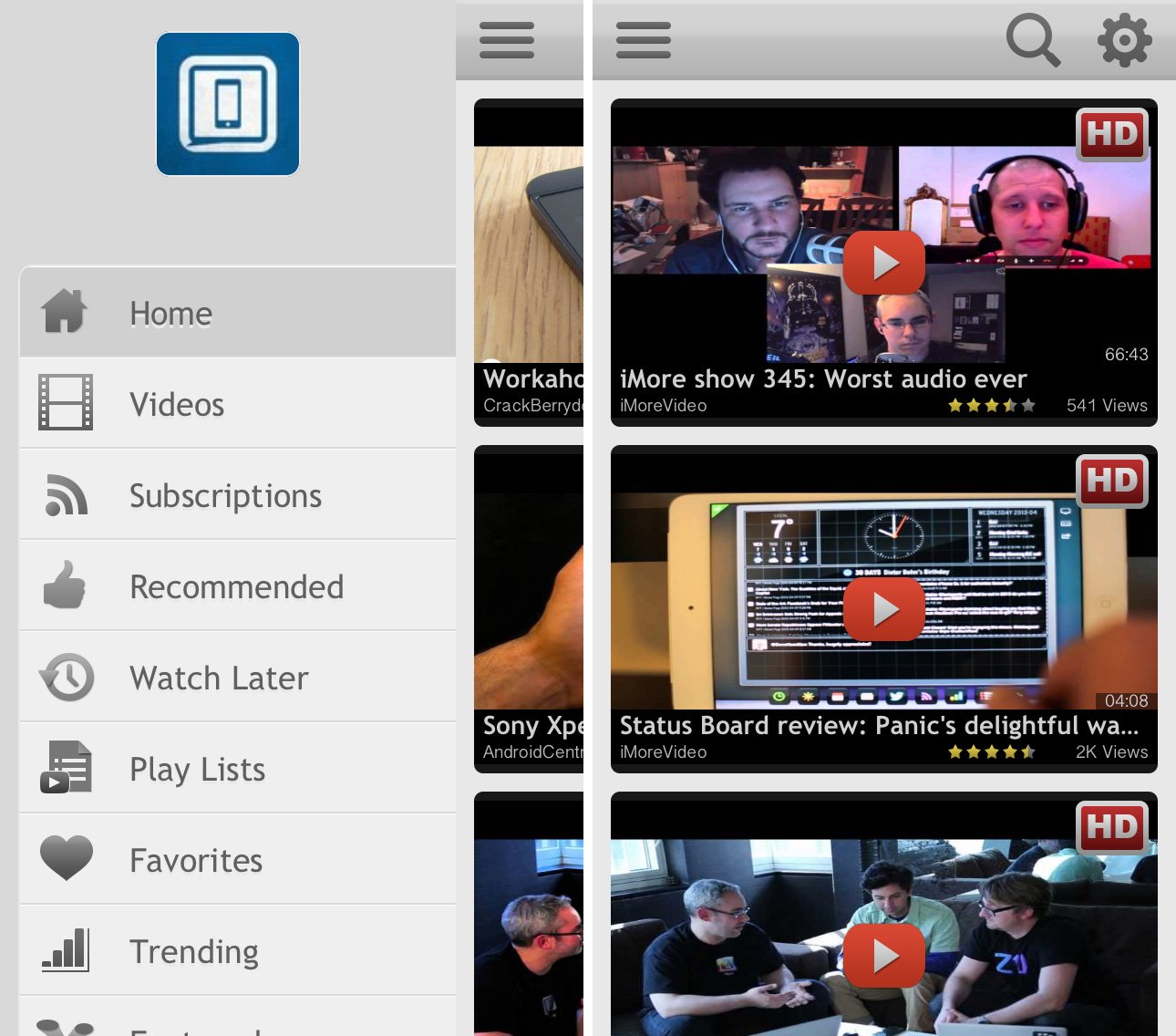This screenshot has width=1176, height=1036.
Task: Tap the HD badge on Status Board review
Action: tap(1112, 482)
